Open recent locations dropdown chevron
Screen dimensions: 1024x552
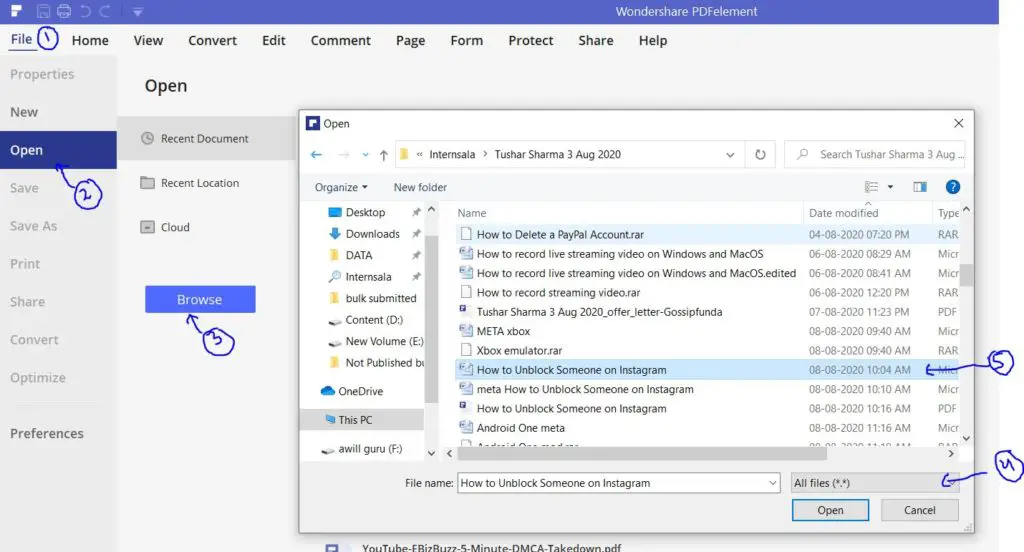365,155
